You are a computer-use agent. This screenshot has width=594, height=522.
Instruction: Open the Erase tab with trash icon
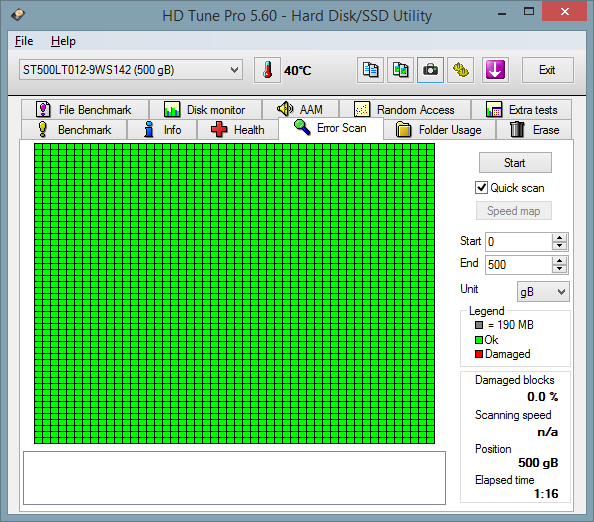(534, 130)
